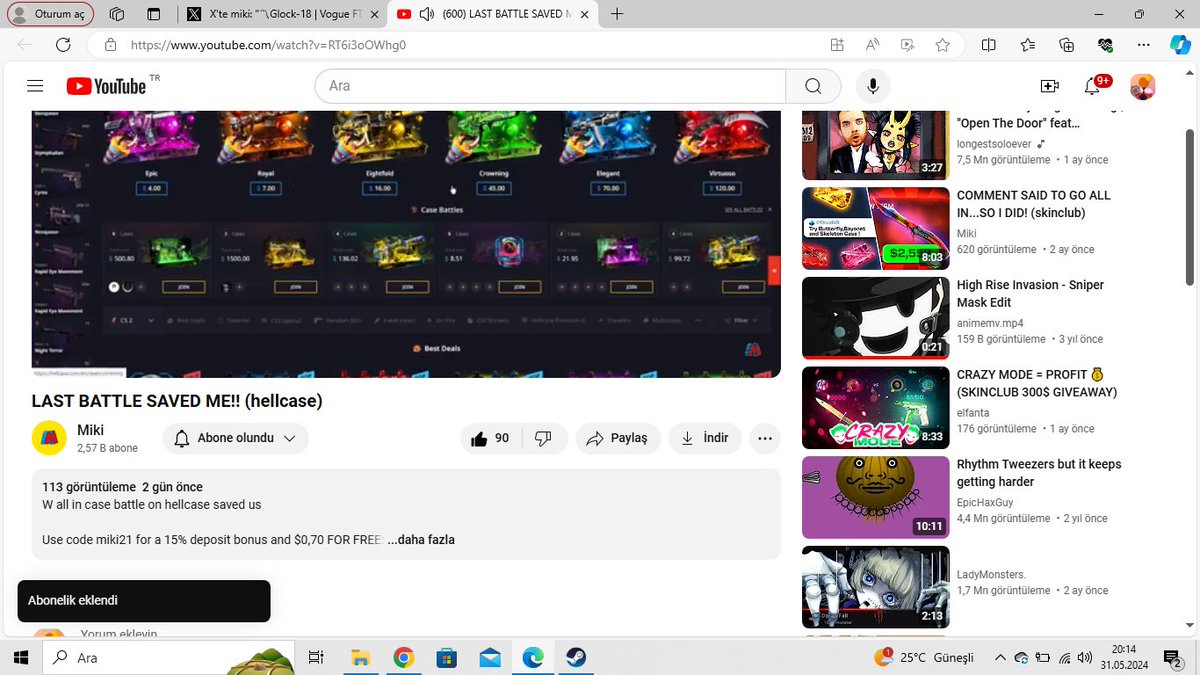Toggle read aloud in the address bar
This screenshot has height=675, width=1200.
click(872, 45)
